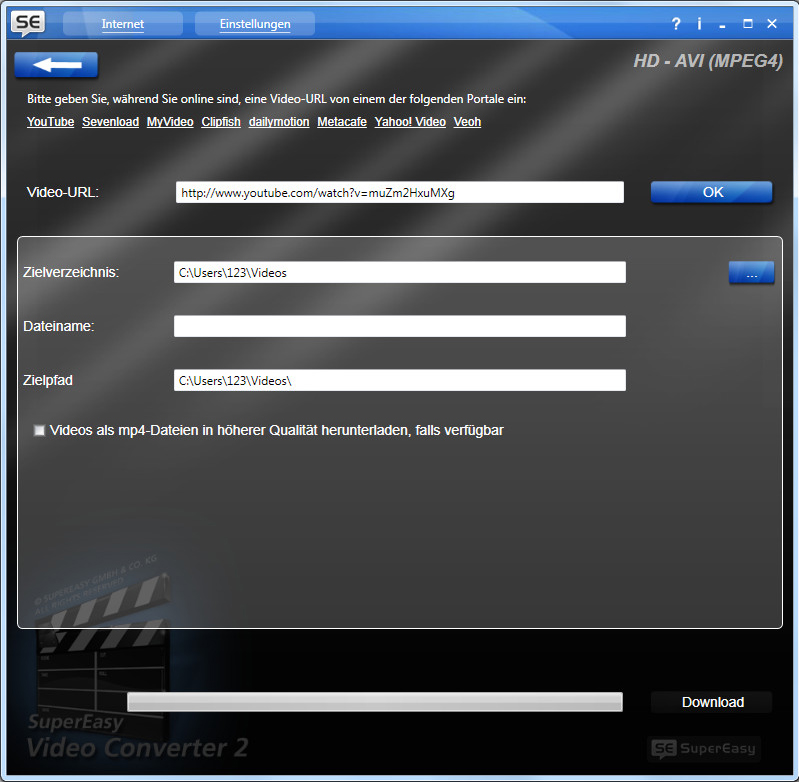
Task: Browse for target folder with ... button
Action: [752, 273]
